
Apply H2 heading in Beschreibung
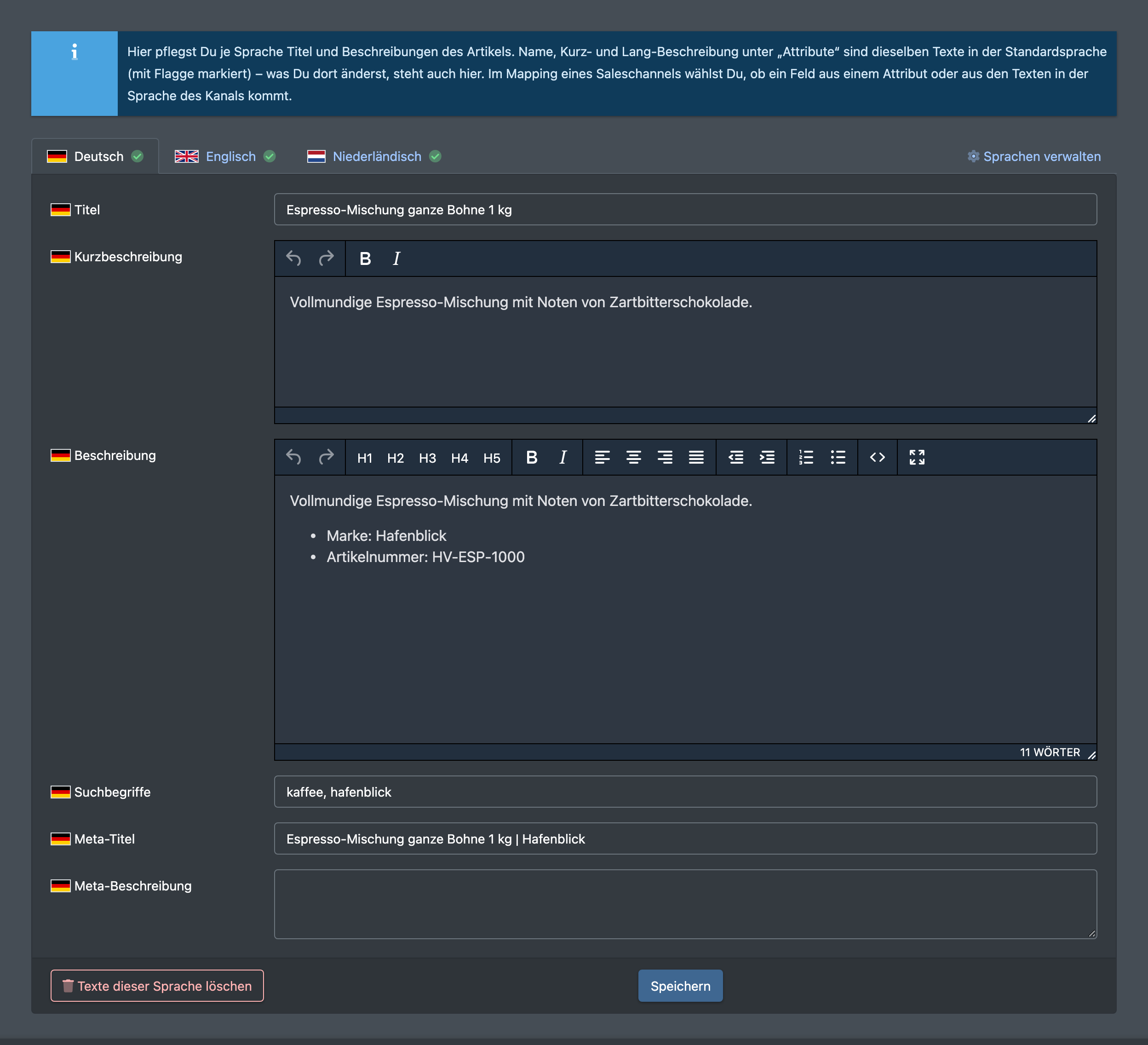[x=395, y=458]
